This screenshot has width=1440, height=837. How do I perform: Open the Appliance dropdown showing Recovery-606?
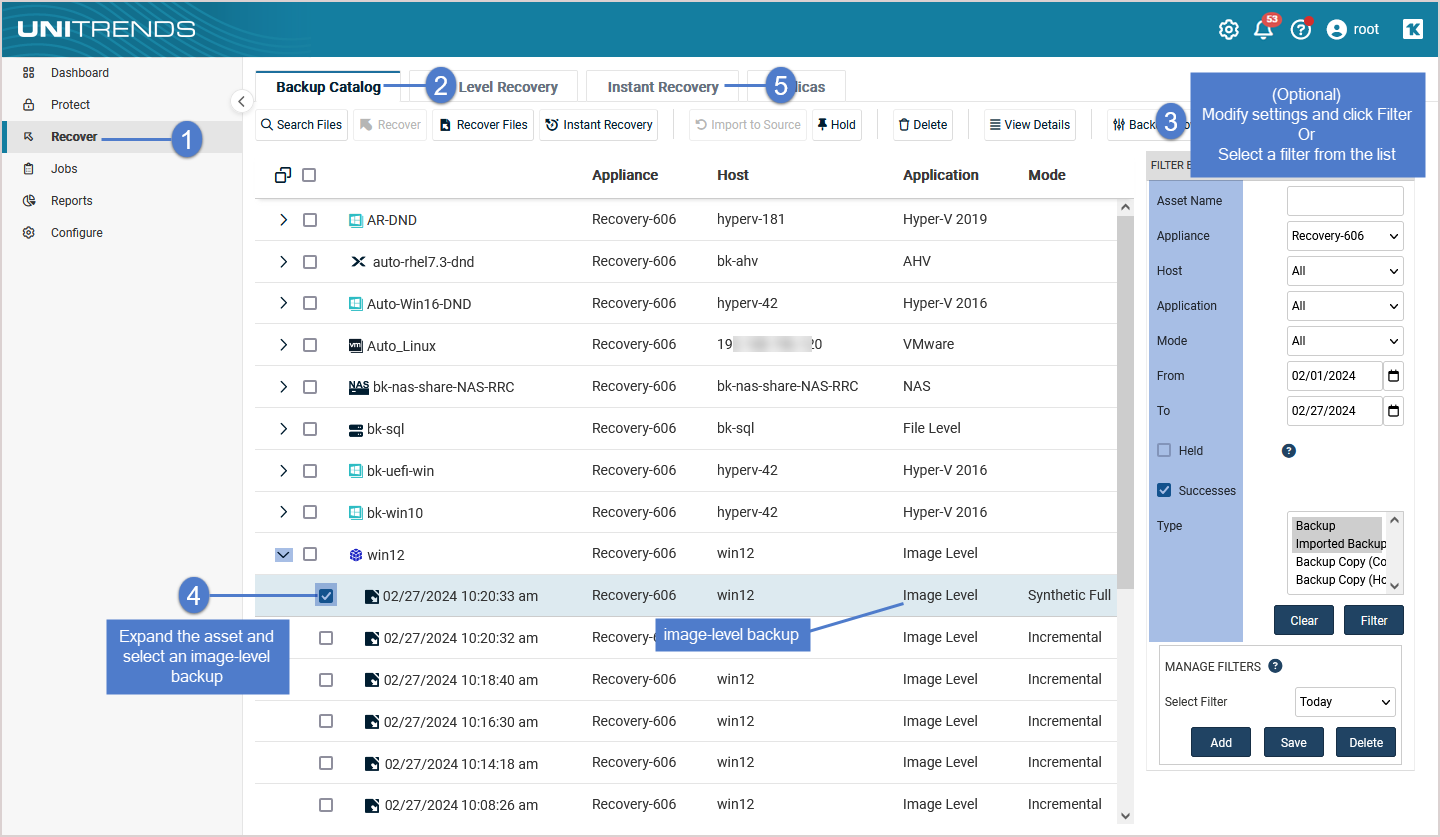pyautogui.click(x=1345, y=236)
